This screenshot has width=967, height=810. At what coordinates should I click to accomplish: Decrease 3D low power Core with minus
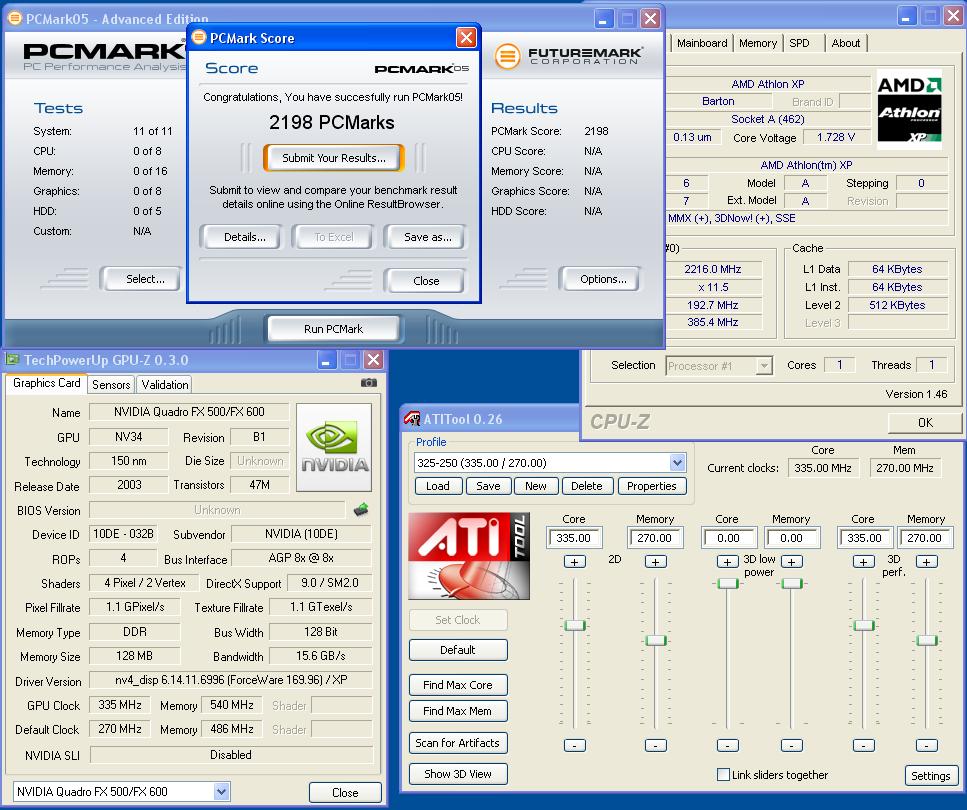click(x=728, y=745)
